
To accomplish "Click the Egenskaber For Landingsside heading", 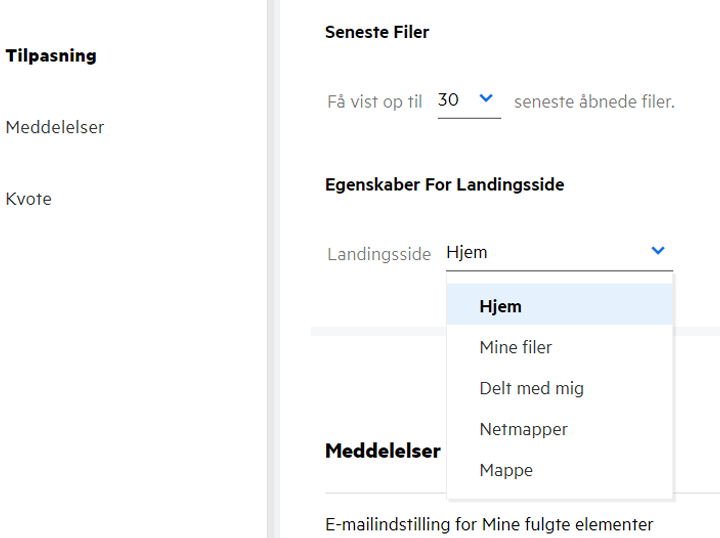I will tap(444, 185).
